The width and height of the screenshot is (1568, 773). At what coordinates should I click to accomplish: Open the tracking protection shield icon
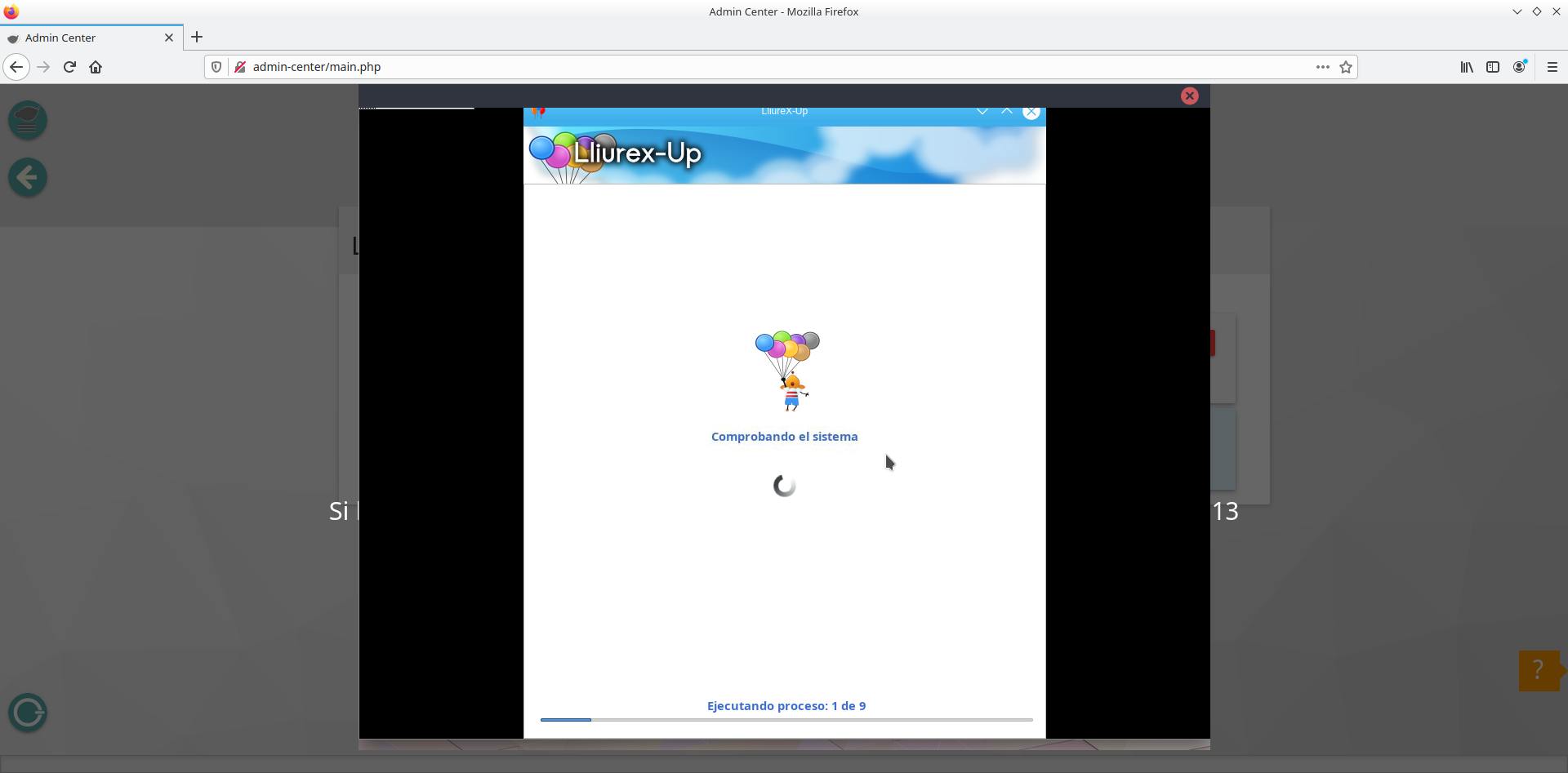[216, 67]
